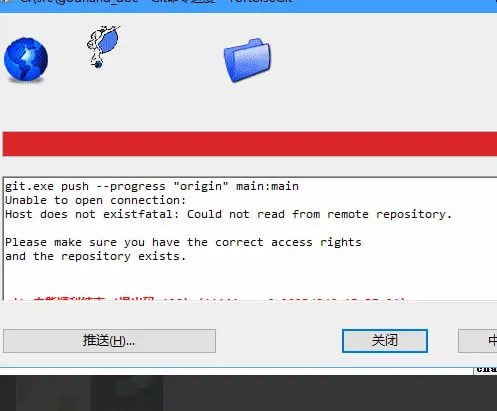Click the 推送(H)... push button
This screenshot has height=411, width=497.
(x=109, y=341)
